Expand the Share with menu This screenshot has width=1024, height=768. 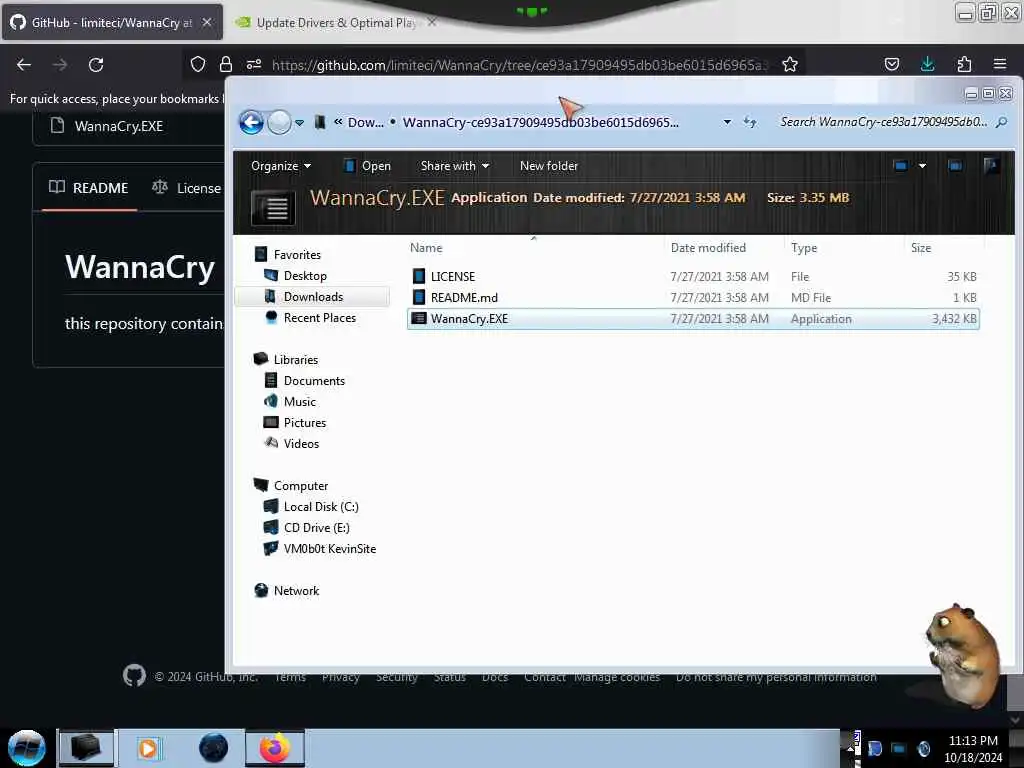(455, 166)
